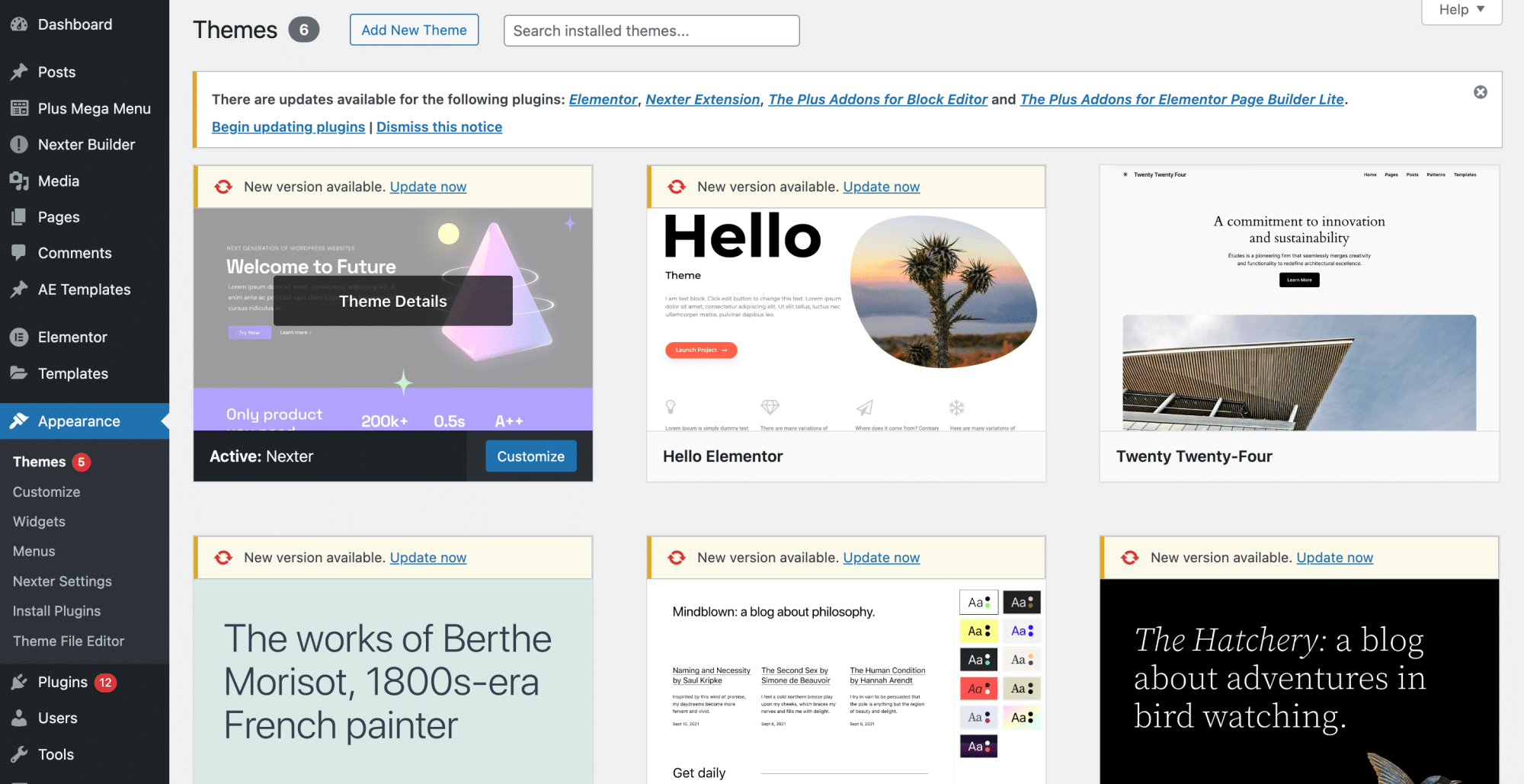Select the yellow Aa color style swatch
1524x784 pixels.
click(x=978, y=631)
